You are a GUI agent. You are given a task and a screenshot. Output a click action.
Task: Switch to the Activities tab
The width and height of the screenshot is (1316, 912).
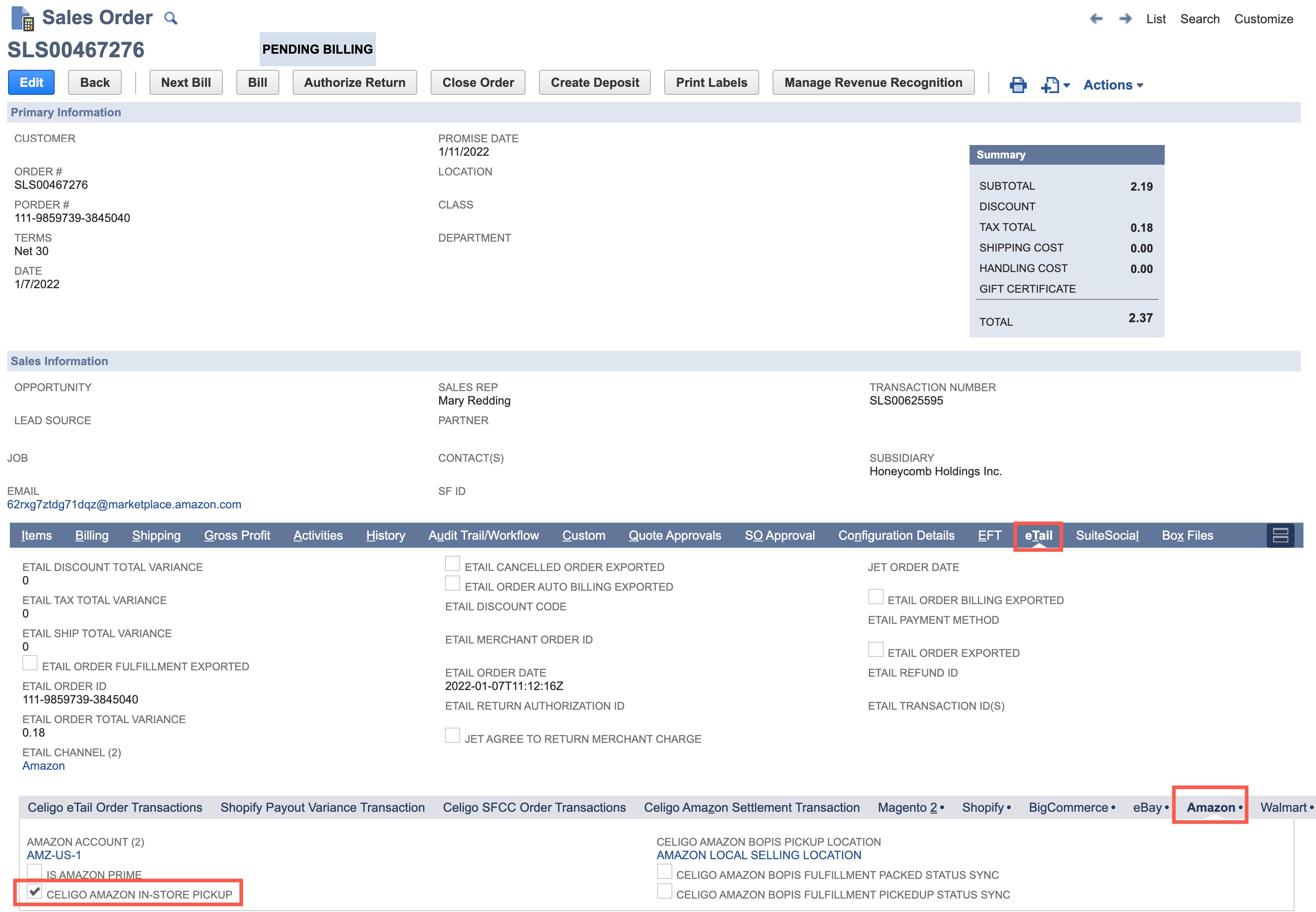[x=318, y=535]
